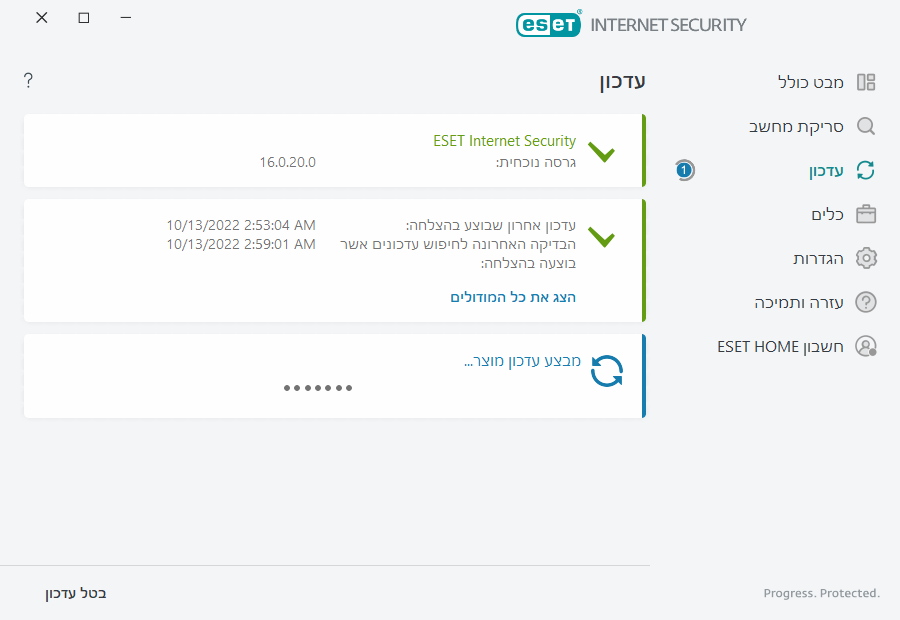
Task: Click the question mark help button
Action: pyautogui.click(x=28, y=80)
